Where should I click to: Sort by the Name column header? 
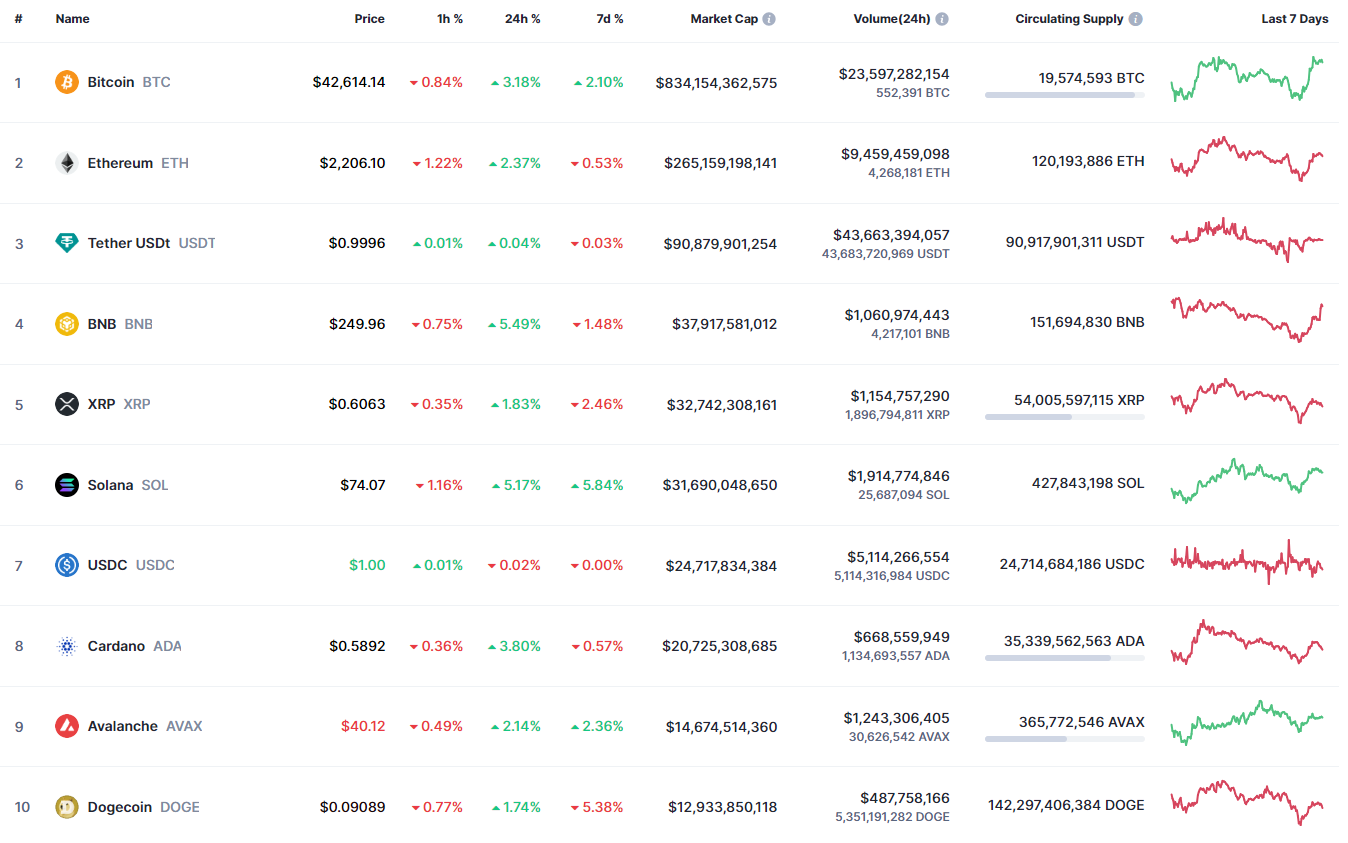pyautogui.click(x=72, y=19)
